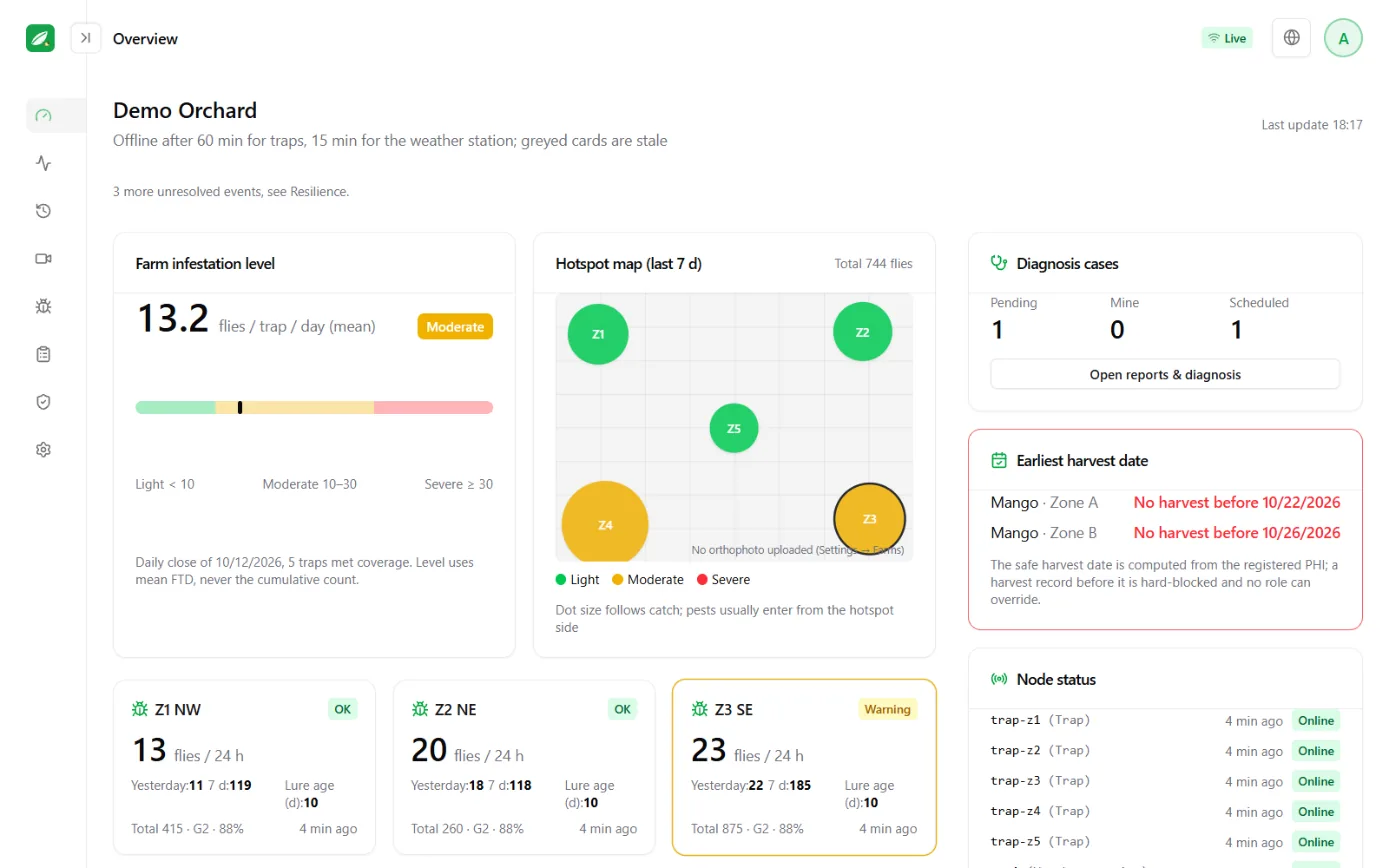The height and width of the screenshot is (868, 1388).
Task: Click the 'Last update 18:17' text
Action: [x=1312, y=125]
